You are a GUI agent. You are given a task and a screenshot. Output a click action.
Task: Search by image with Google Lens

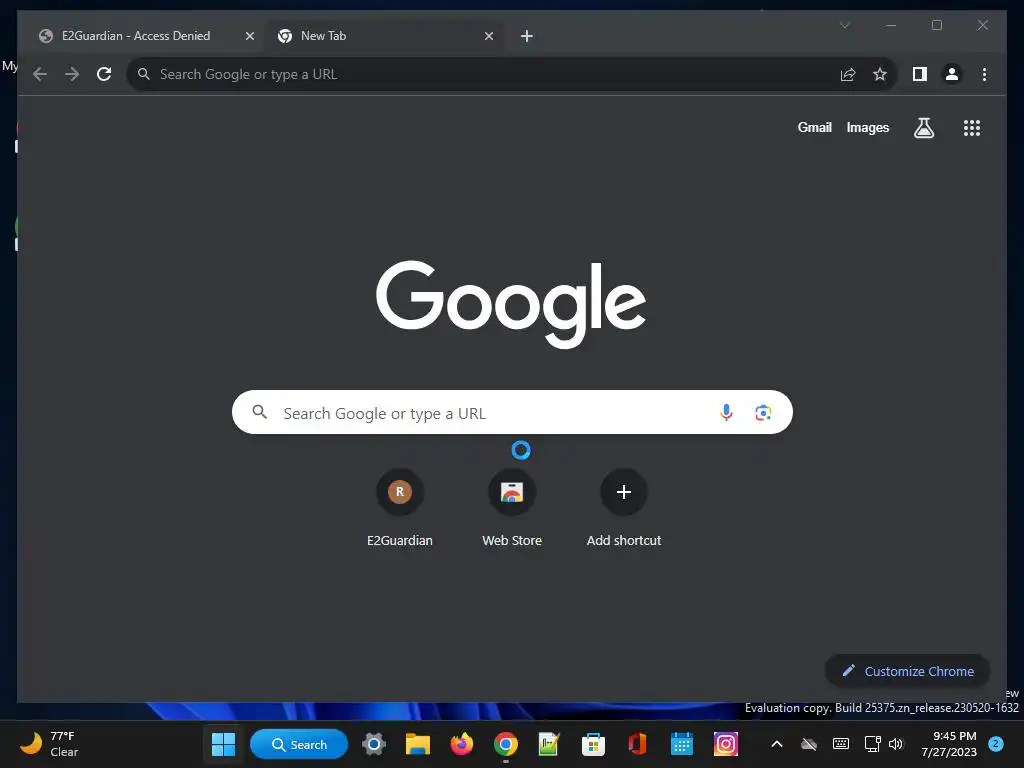point(763,413)
